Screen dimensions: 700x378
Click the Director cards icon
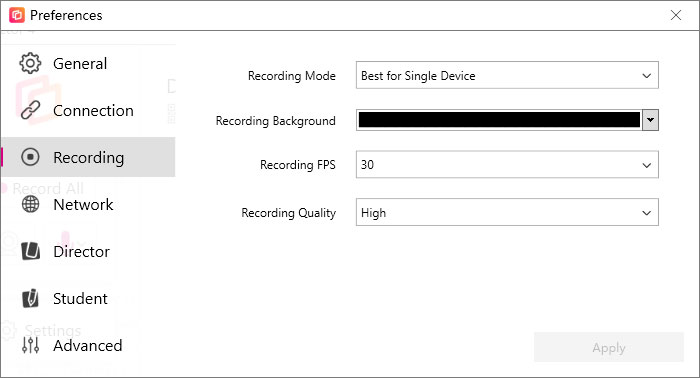click(x=30, y=251)
